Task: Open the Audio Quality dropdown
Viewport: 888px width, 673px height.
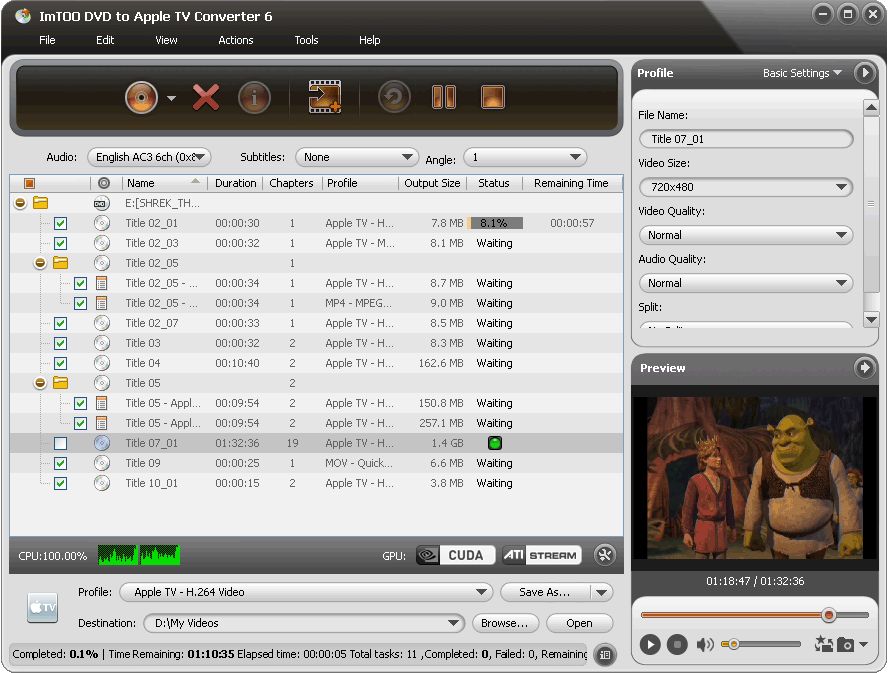Action: click(x=745, y=283)
